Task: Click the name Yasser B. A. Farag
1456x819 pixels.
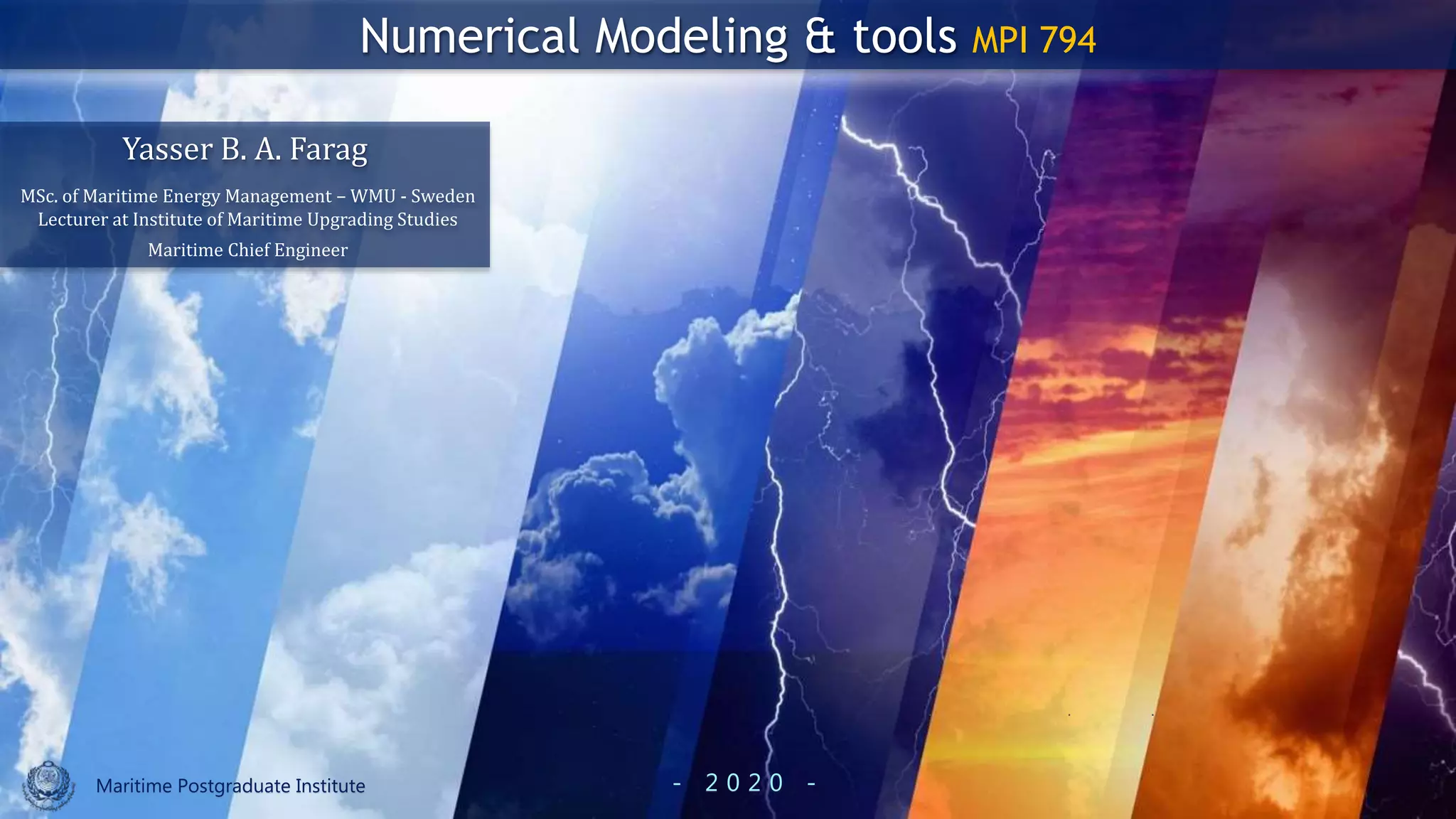Action: coord(245,149)
